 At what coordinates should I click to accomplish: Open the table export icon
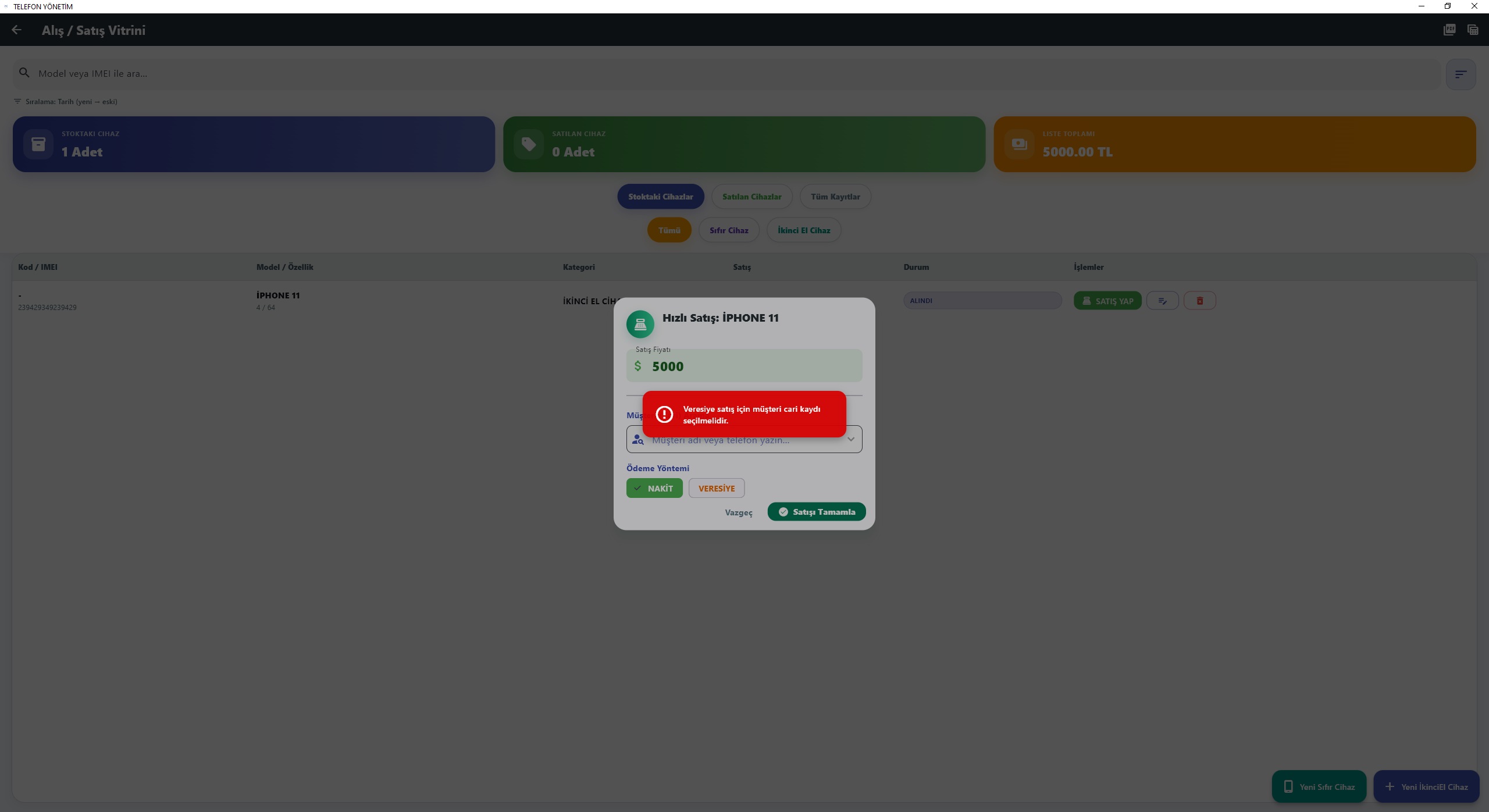pyautogui.click(x=1473, y=30)
